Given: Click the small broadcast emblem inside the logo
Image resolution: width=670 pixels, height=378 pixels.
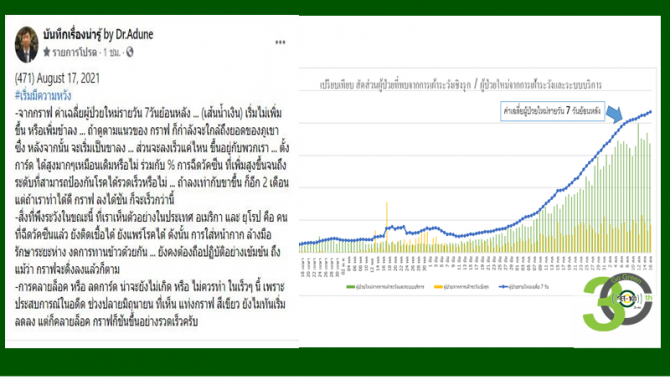Looking at the screenshot, I should pyautogui.click(x=627, y=298).
